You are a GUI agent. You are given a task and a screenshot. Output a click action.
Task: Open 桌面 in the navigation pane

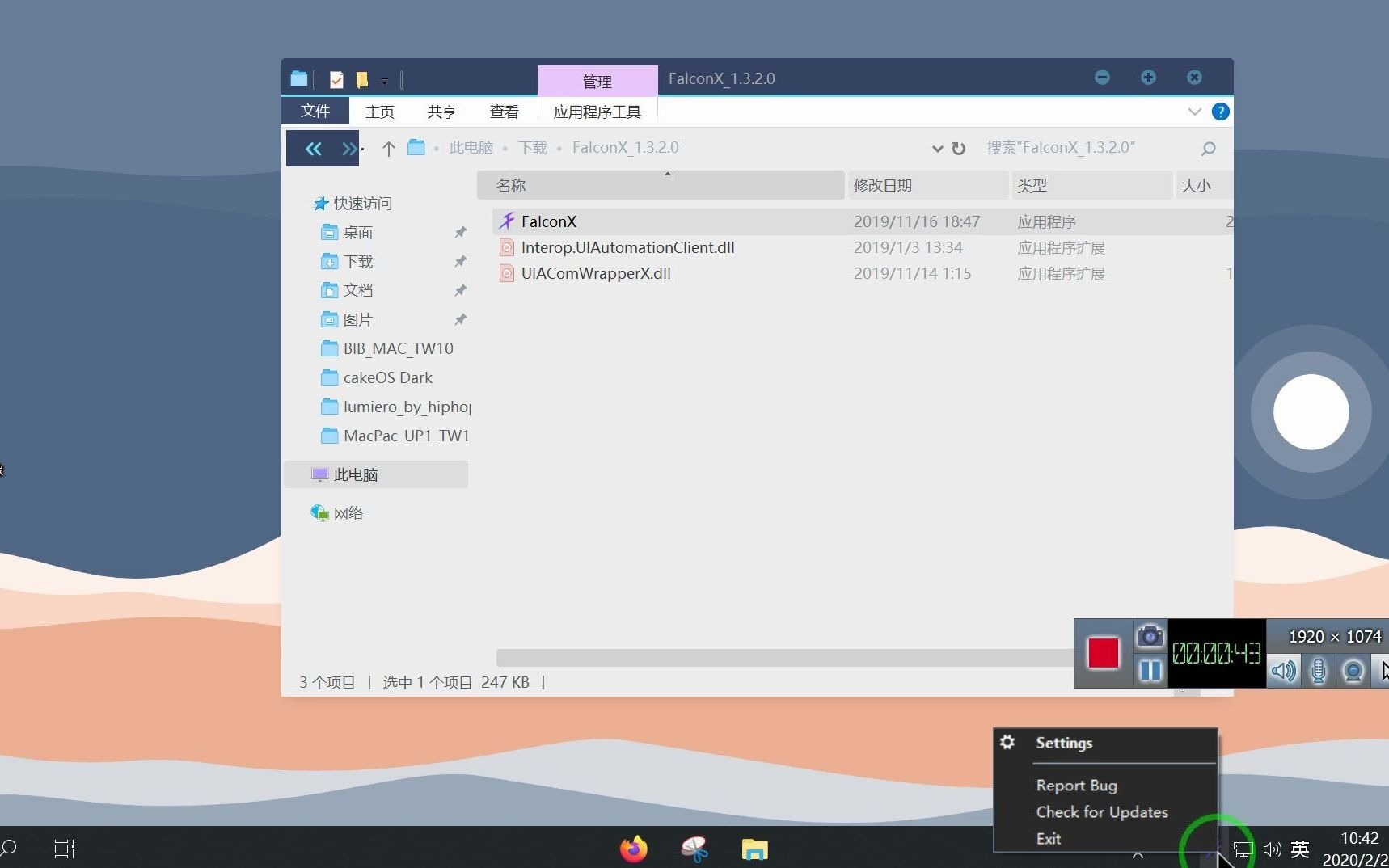tap(357, 233)
